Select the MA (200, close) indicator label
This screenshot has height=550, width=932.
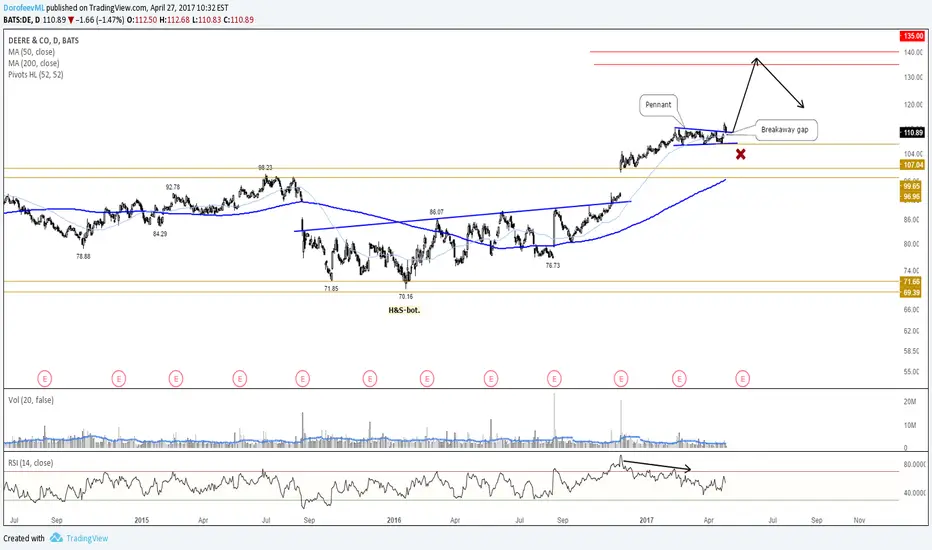pyautogui.click(x=33, y=63)
